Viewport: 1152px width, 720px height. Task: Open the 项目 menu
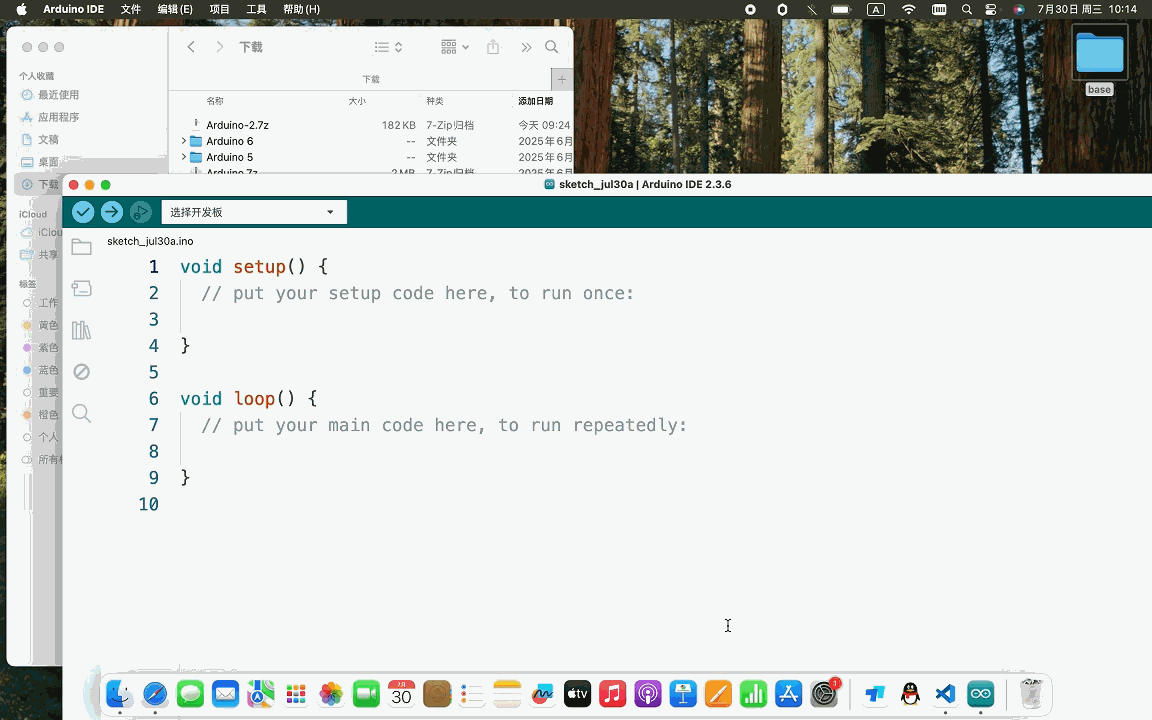point(220,10)
